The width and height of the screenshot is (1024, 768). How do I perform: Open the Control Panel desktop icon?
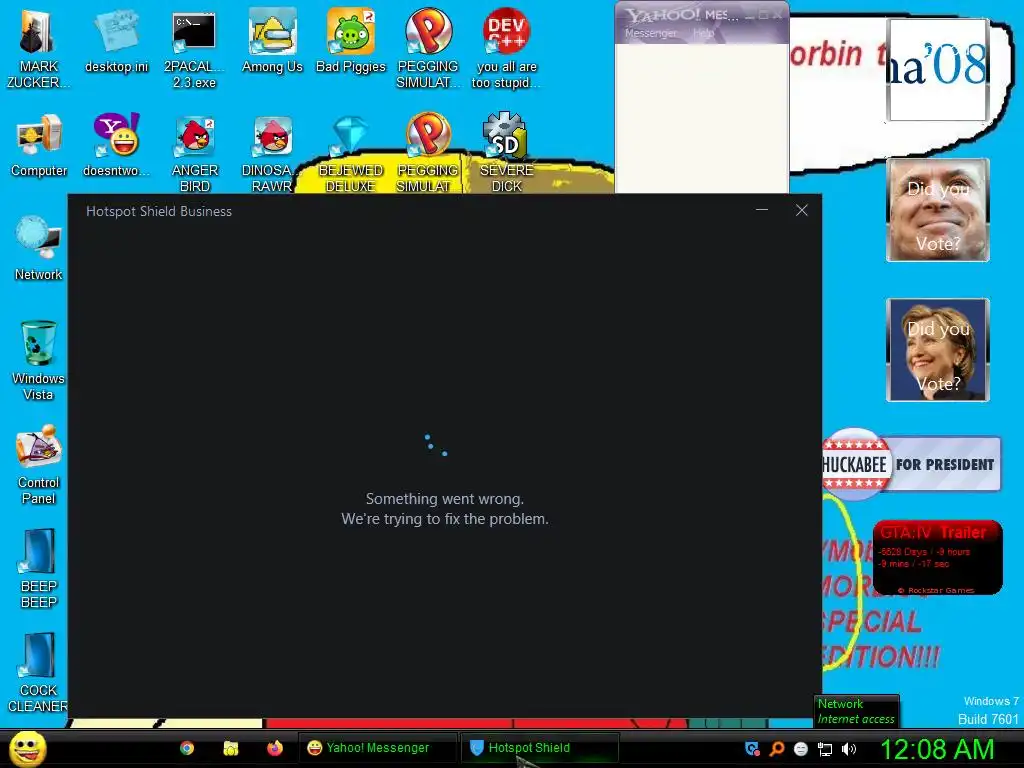(39, 464)
